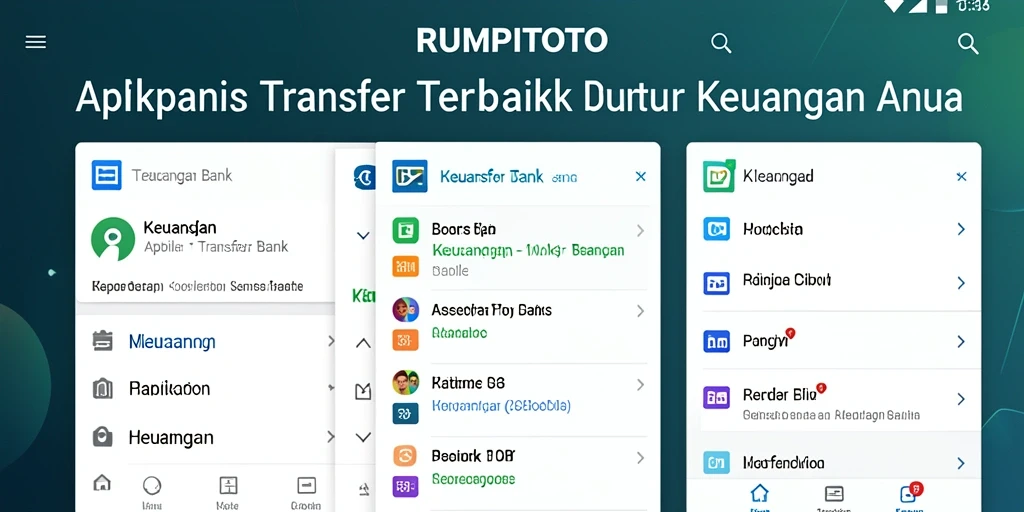Click the blue Teucangar Bank logo icon

(x=106, y=175)
